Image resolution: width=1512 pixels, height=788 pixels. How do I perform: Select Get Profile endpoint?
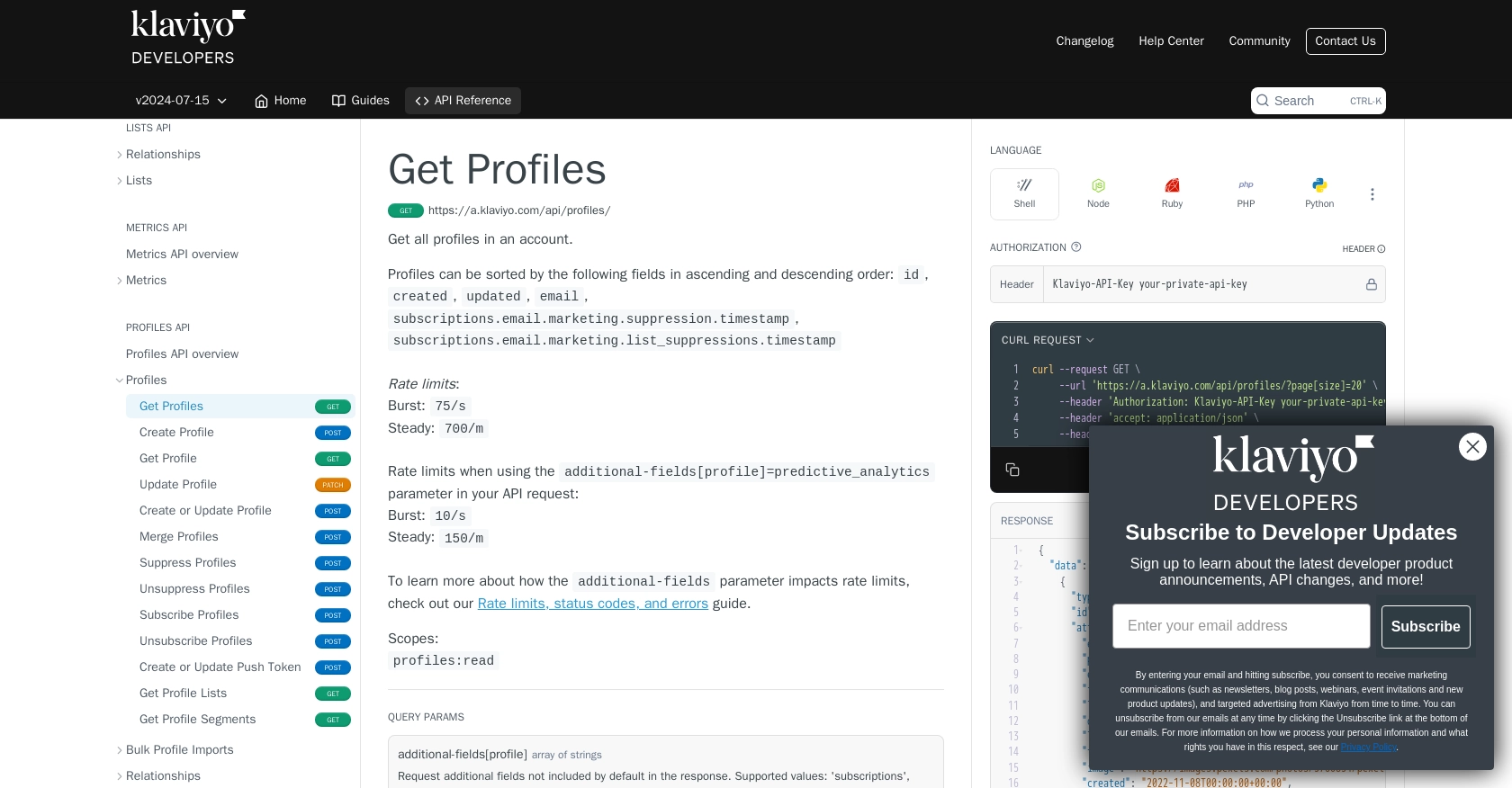[x=240, y=459]
